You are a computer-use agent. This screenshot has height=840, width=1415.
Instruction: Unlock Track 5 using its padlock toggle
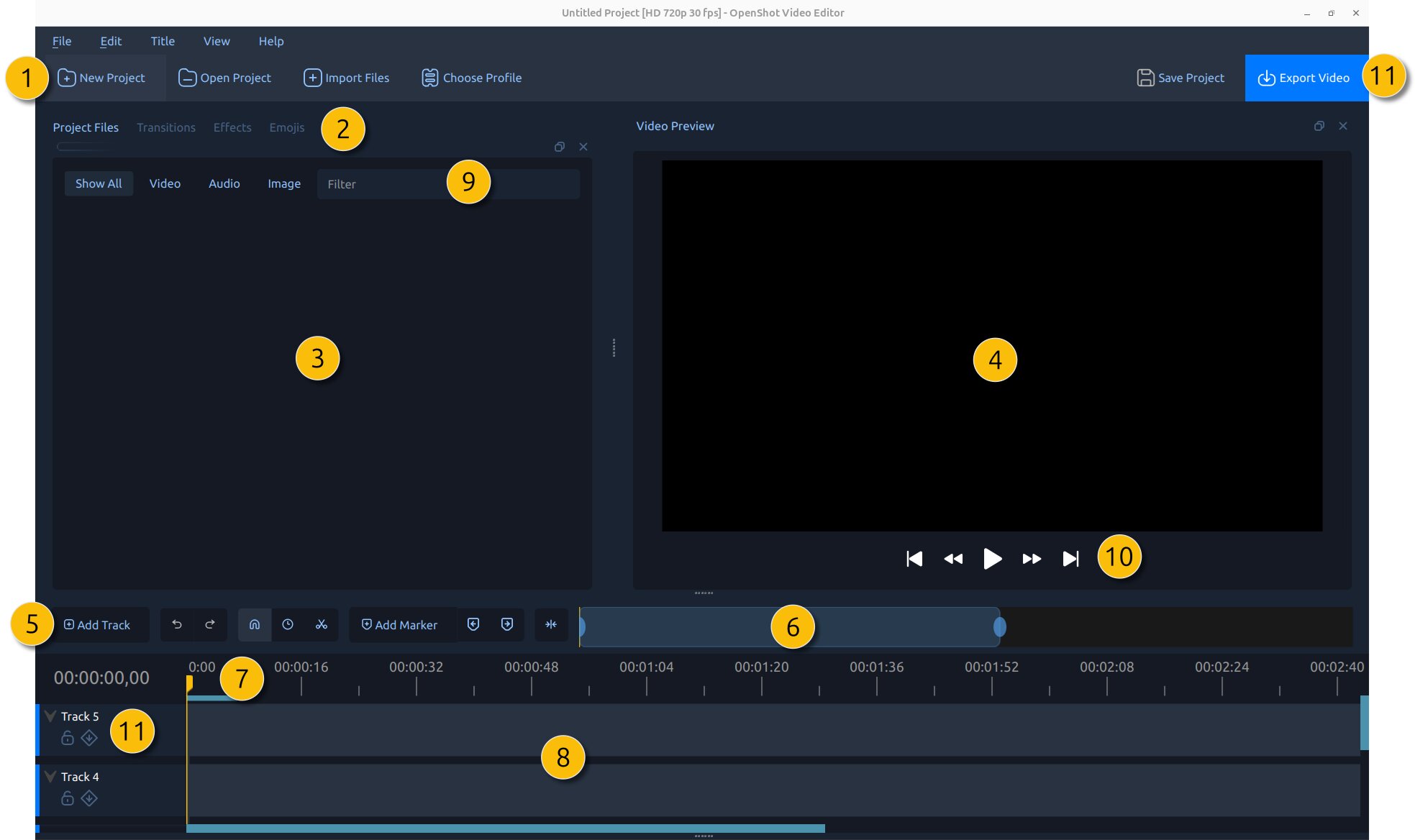tap(67, 737)
